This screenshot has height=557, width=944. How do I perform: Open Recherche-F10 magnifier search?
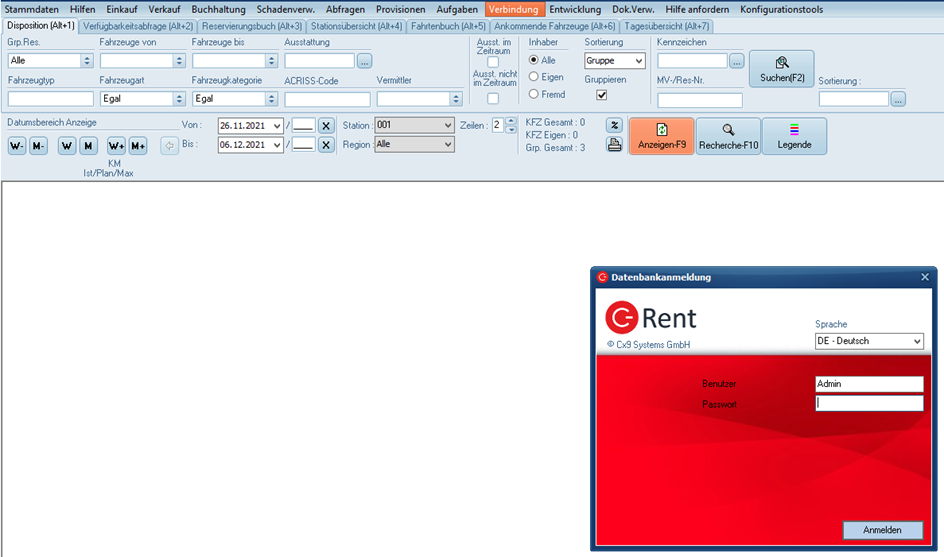(728, 136)
